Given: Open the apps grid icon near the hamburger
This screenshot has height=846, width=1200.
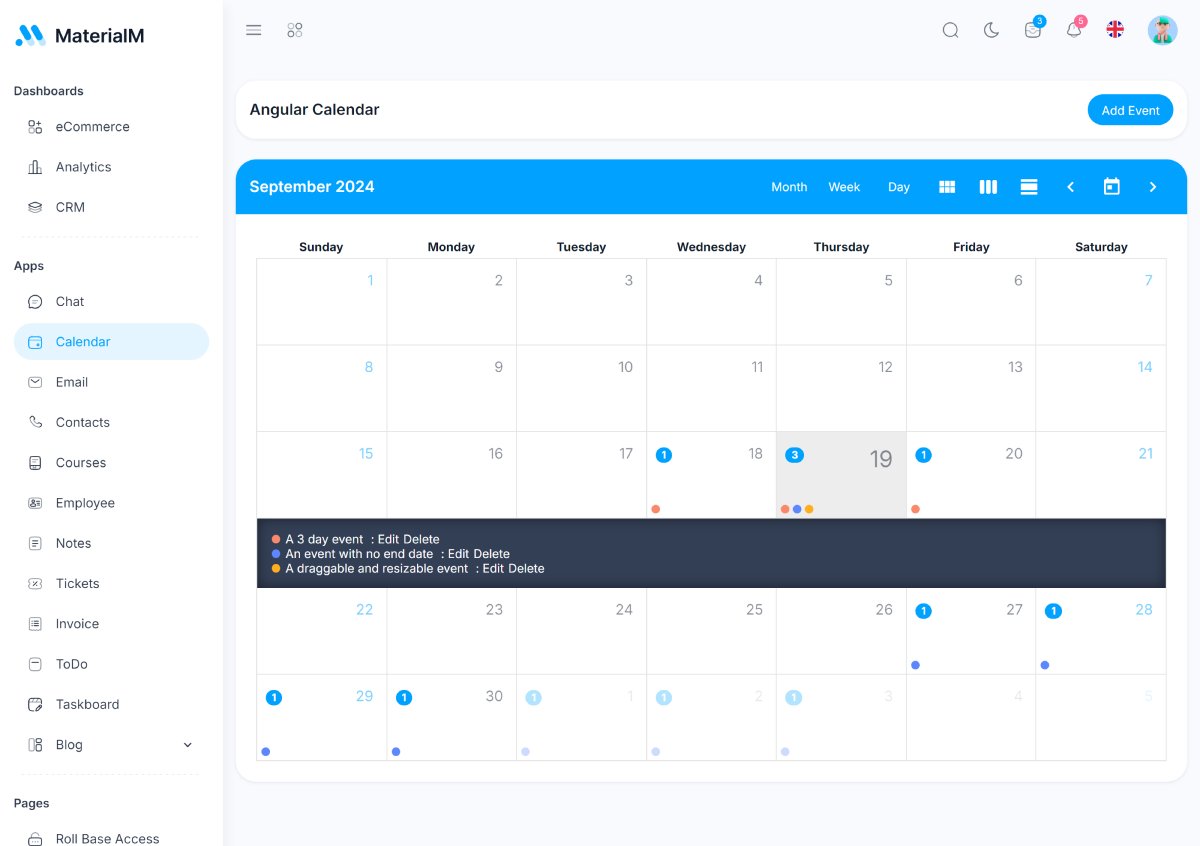Looking at the screenshot, I should 295,30.
